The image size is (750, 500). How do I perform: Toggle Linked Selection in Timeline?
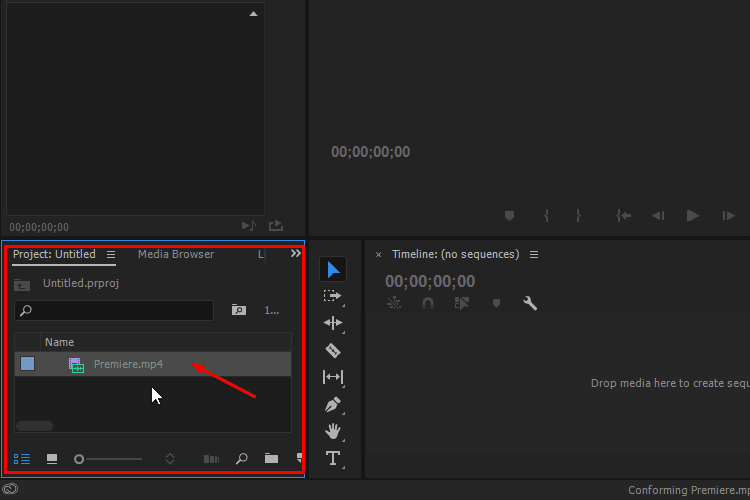[462, 303]
